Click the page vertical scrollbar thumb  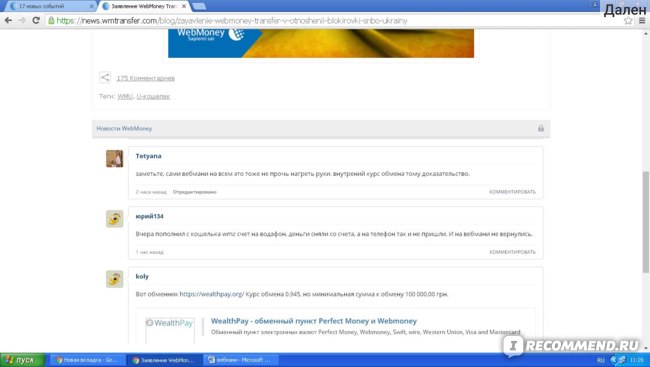645,222
